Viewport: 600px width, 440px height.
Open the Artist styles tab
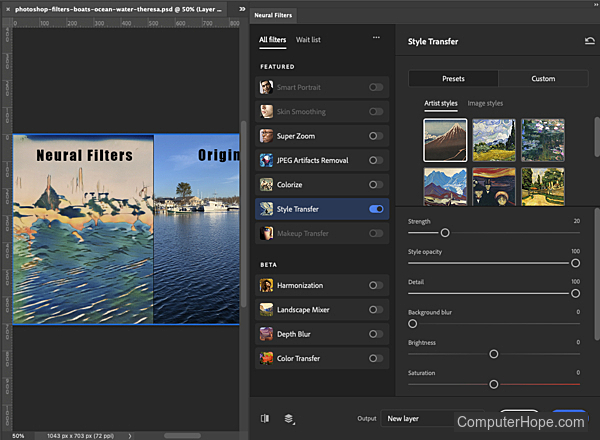[441, 103]
